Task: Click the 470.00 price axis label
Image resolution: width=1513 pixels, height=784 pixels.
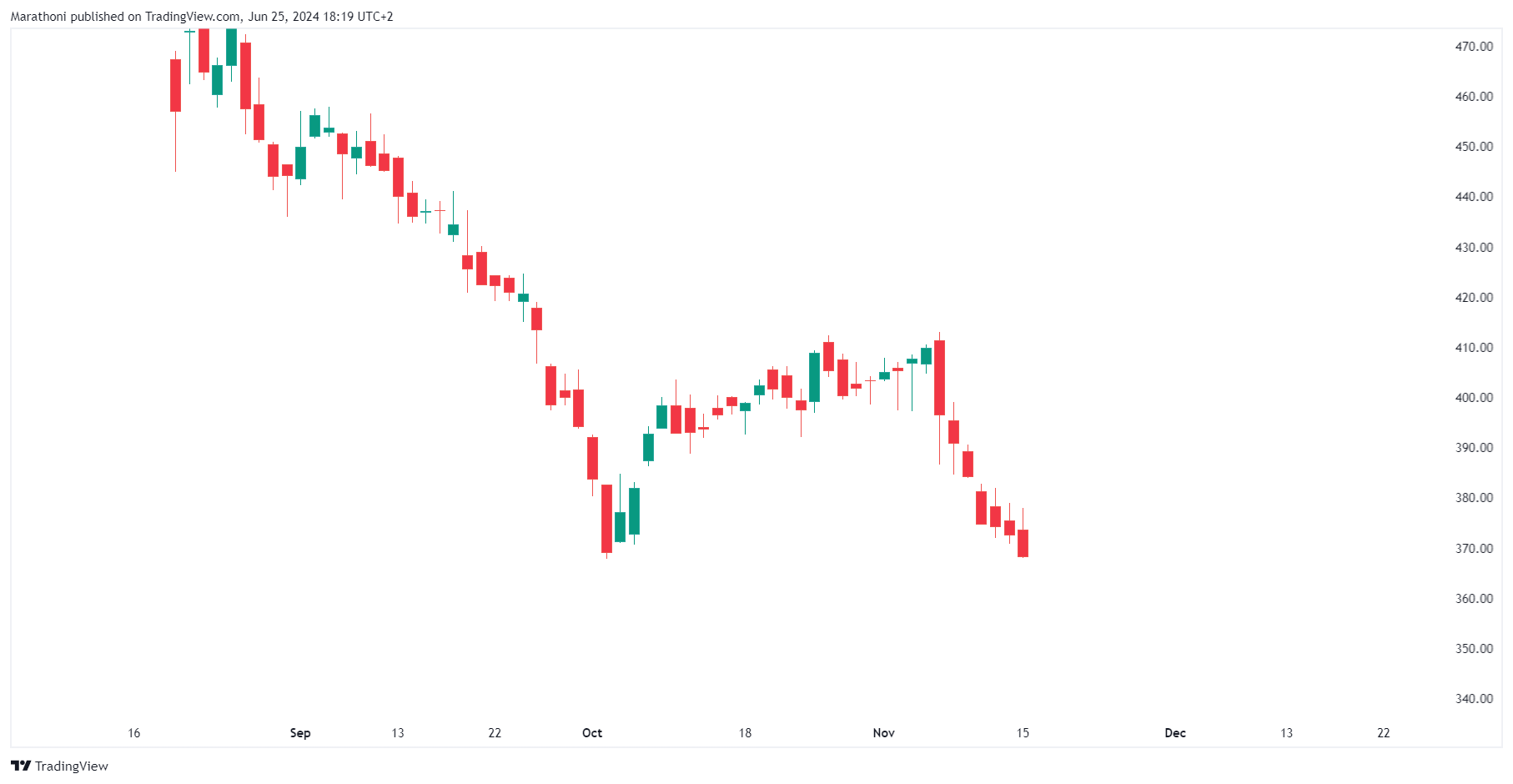Action: 1474,47
